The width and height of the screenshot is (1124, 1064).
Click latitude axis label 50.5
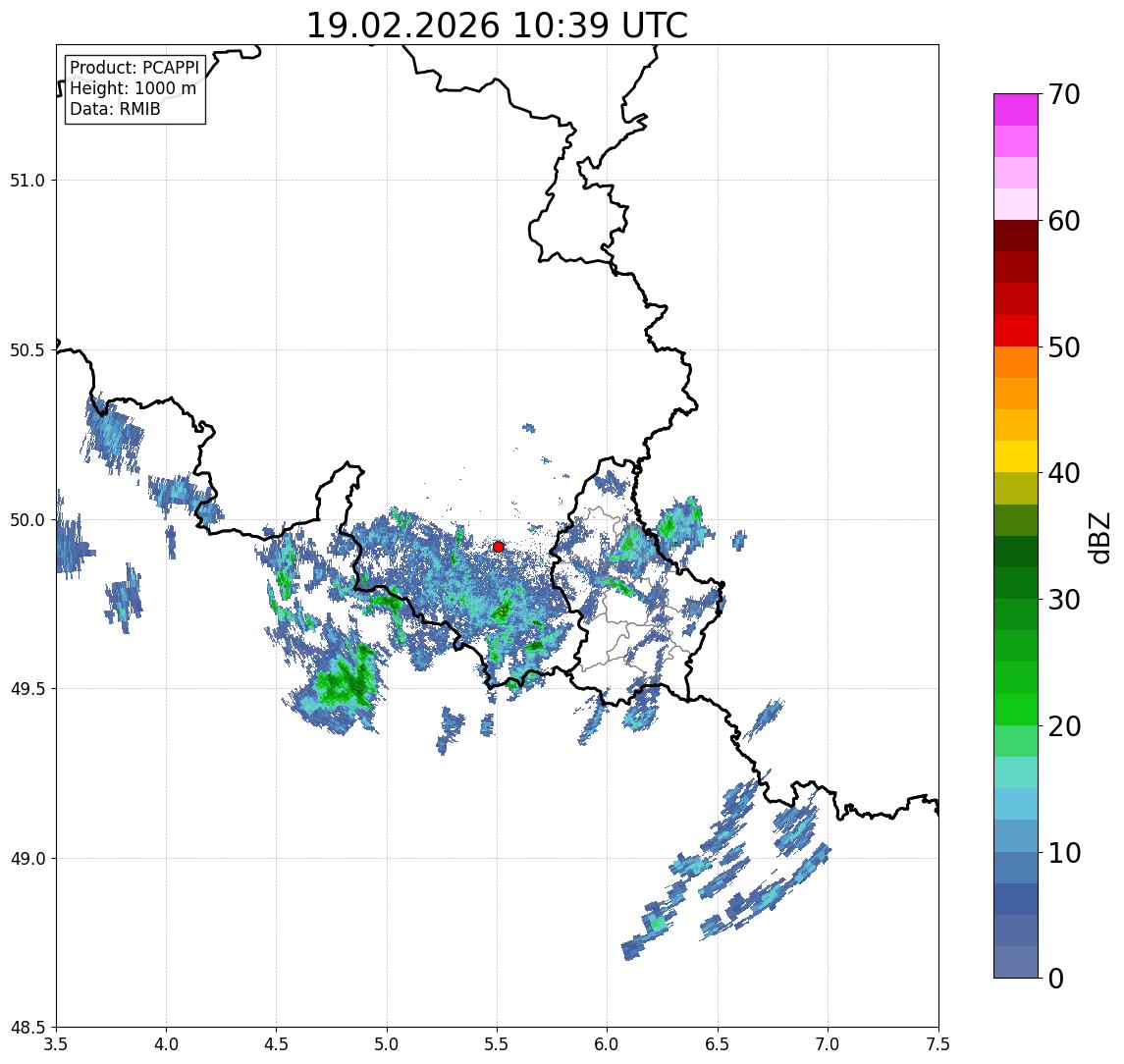pos(27,349)
